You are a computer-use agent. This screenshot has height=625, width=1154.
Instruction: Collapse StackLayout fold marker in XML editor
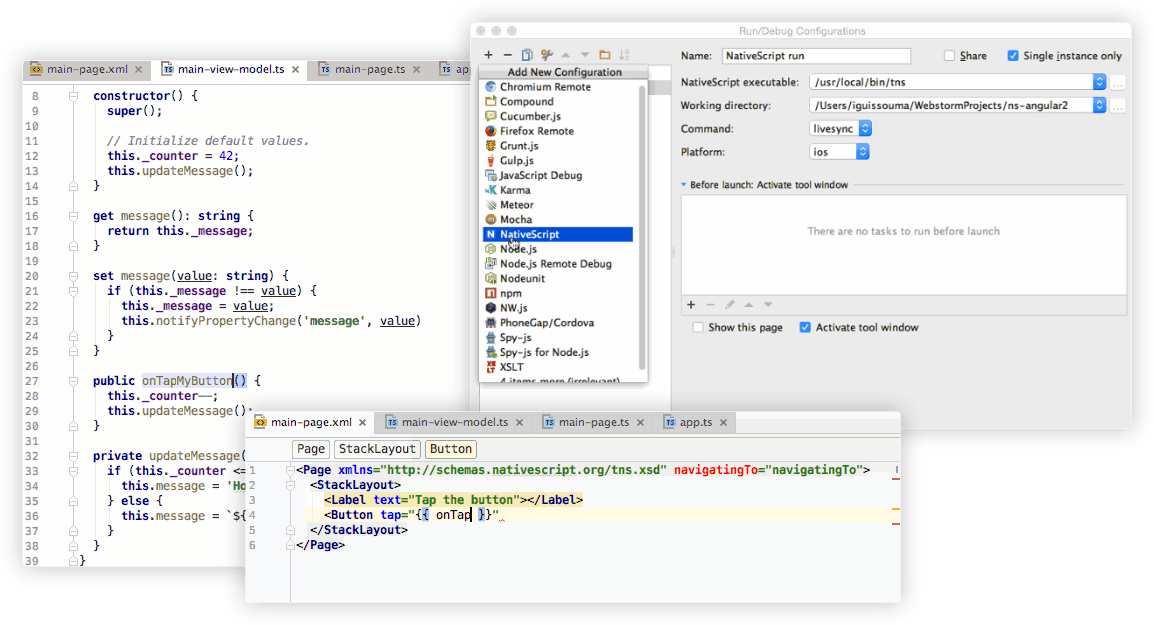tap(291, 485)
